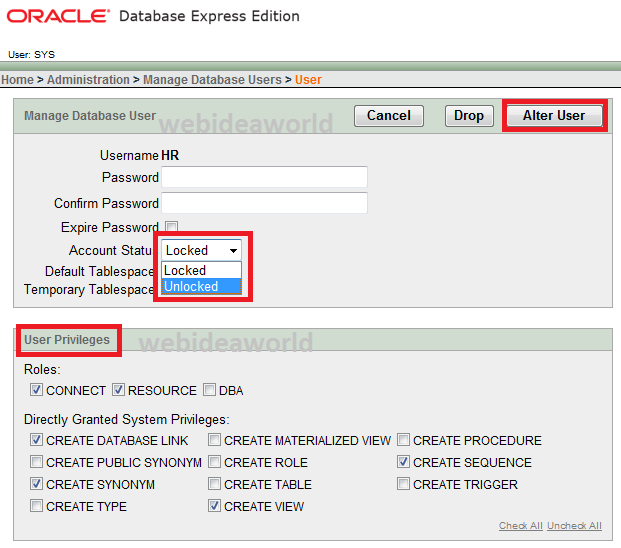Toggle the Expire Password checkbox

[x=171, y=227]
